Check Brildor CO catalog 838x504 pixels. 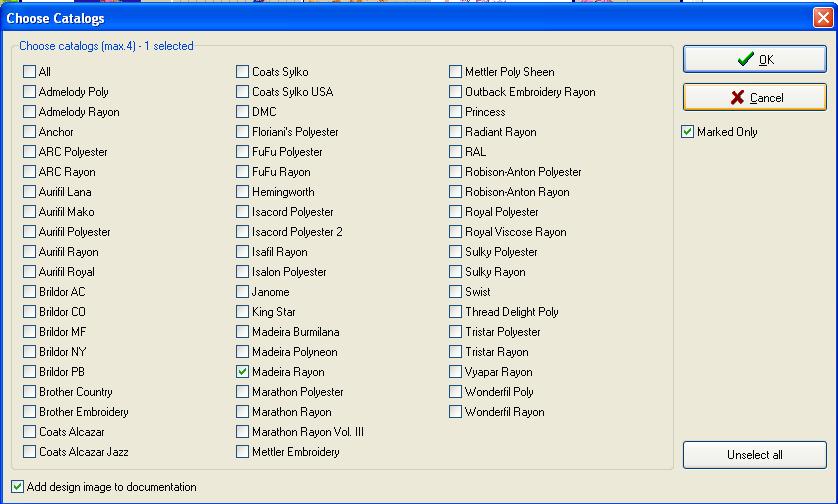[x=29, y=312]
